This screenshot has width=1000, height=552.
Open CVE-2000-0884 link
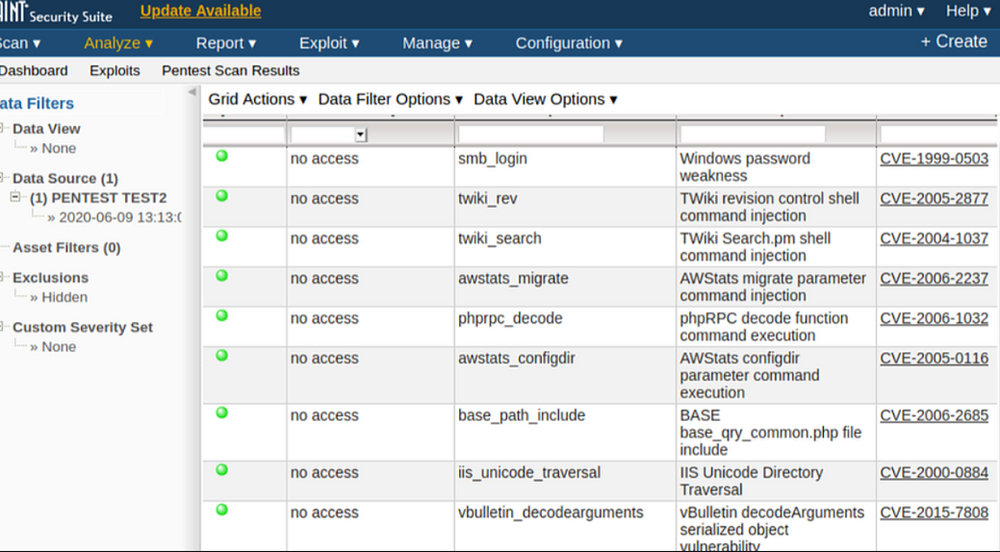pyautogui.click(x=934, y=473)
